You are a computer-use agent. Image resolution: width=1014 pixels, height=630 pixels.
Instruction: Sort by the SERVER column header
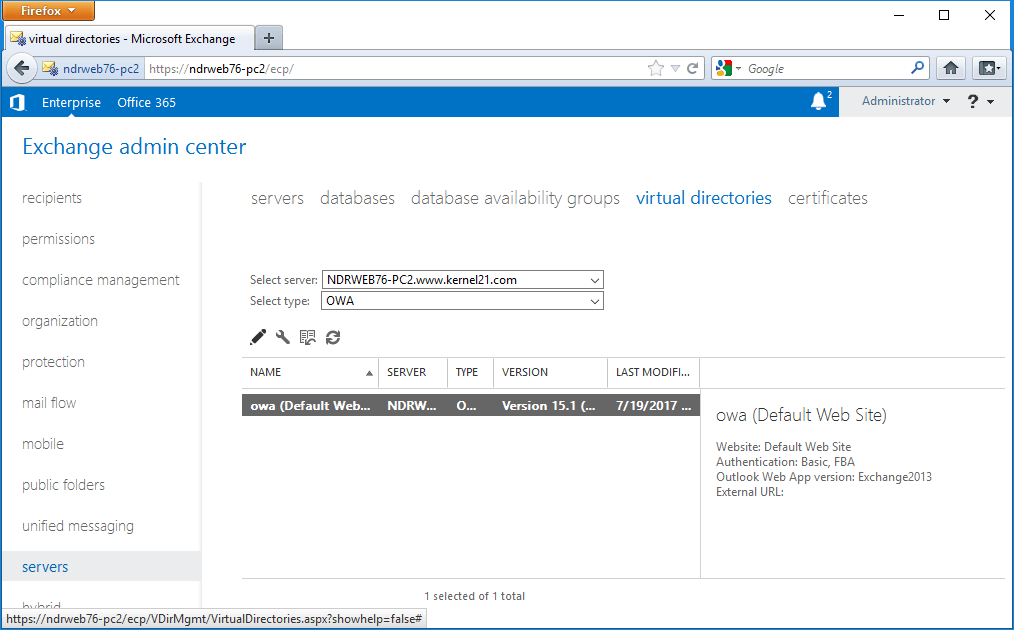(413, 373)
